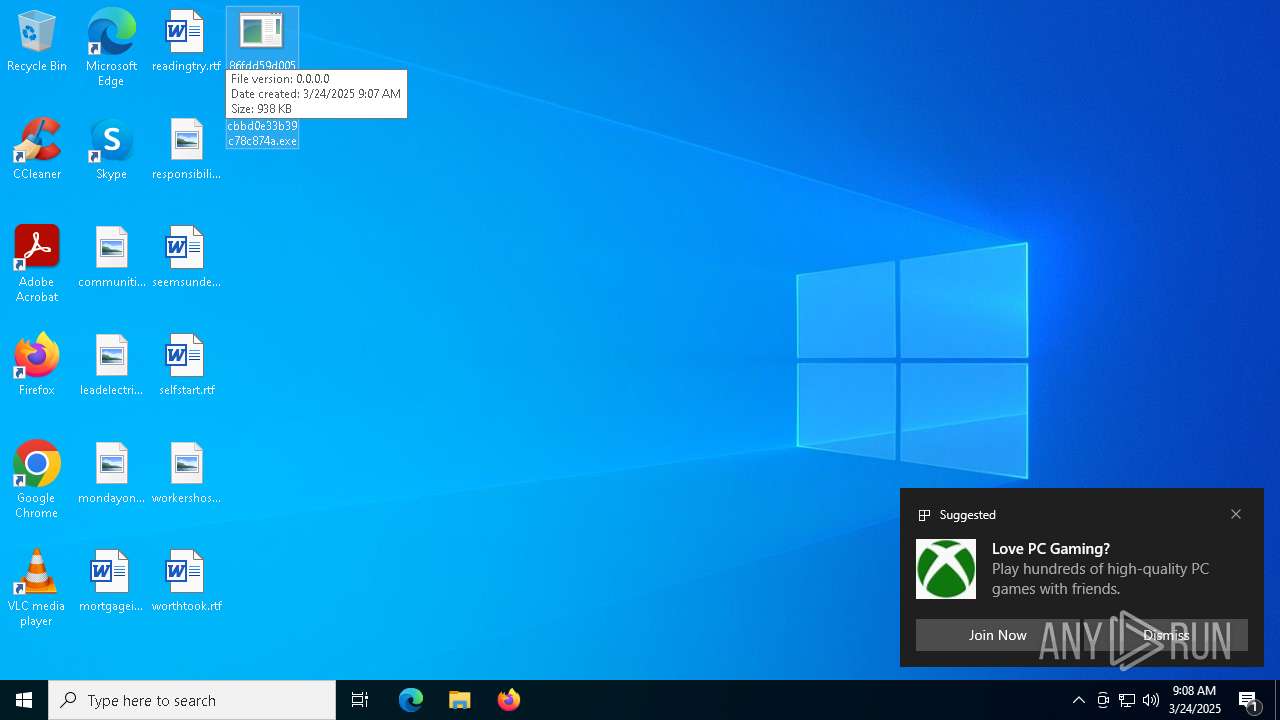Viewport: 1280px width, 720px height.
Task: Select the CCleaner desktop shortcut
Action: pyautogui.click(x=37, y=149)
